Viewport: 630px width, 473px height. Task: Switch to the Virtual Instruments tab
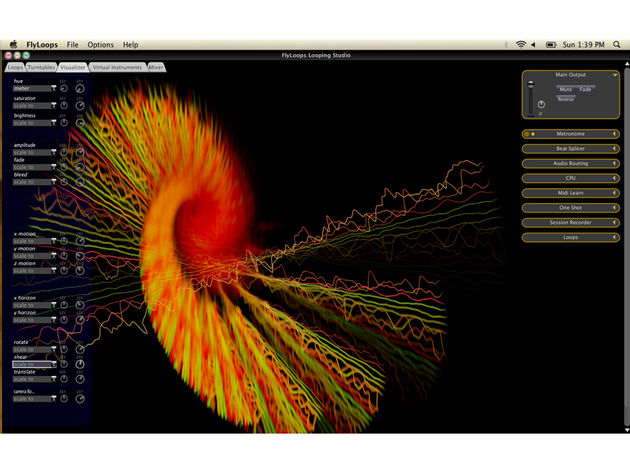tap(117, 68)
